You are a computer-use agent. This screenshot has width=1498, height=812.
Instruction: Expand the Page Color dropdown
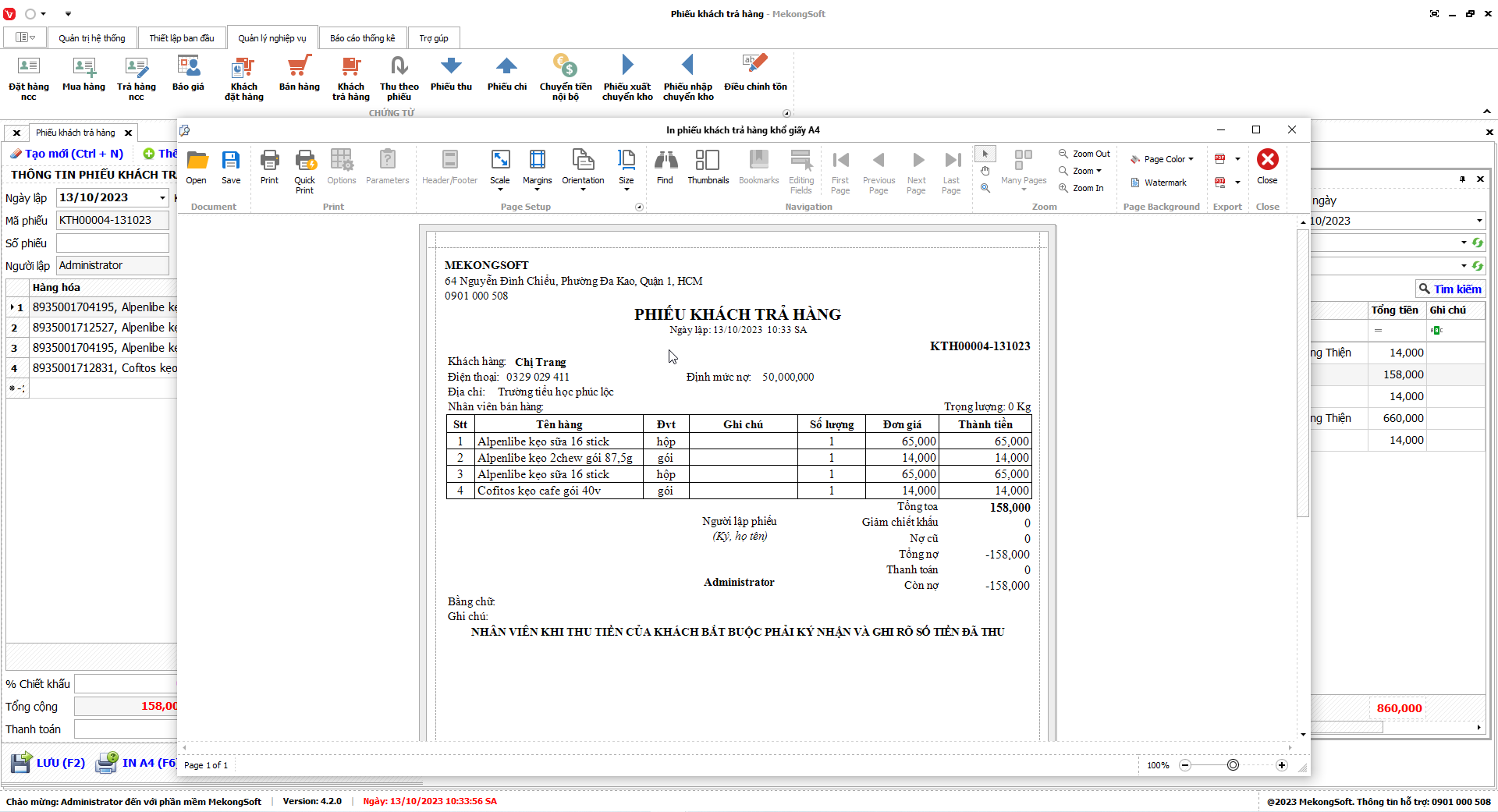pyautogui.click(x=1163, y=159)
